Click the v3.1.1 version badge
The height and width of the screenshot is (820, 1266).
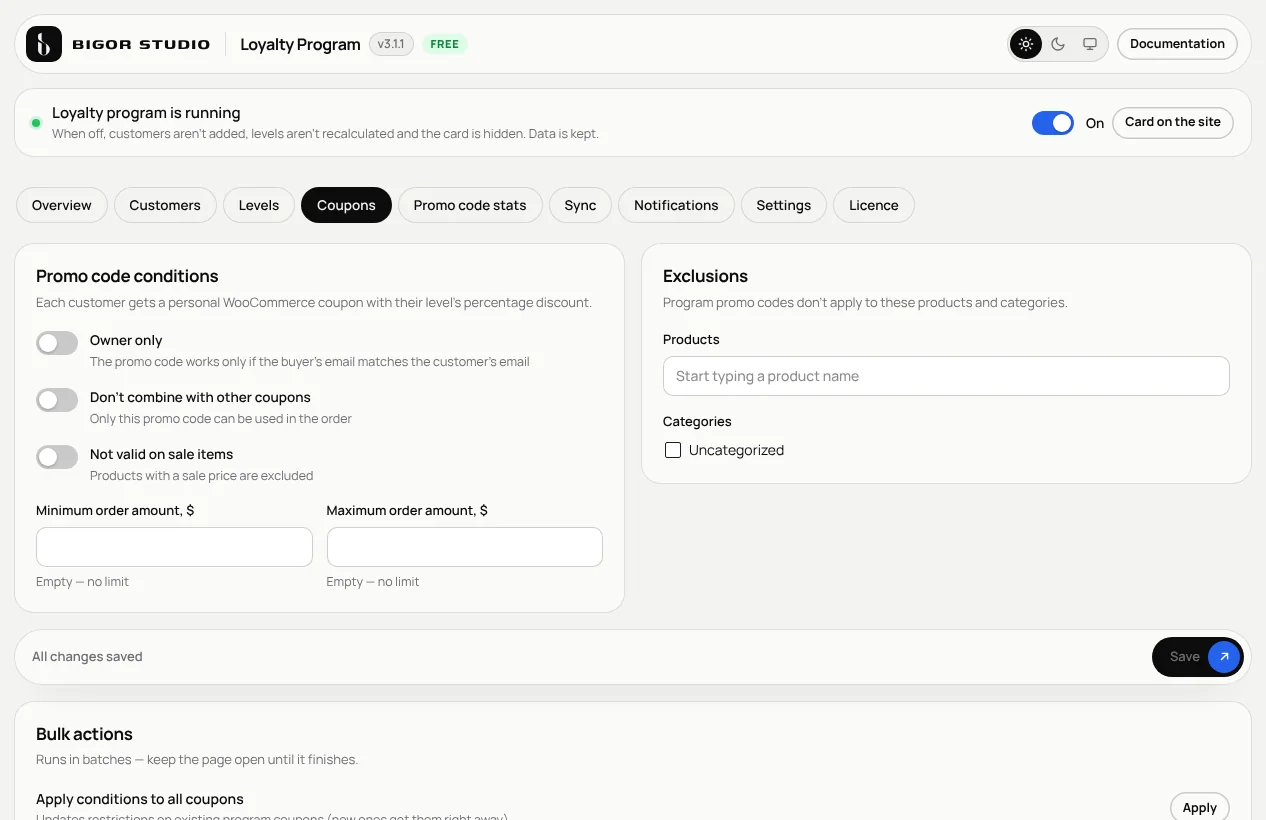(x=391, y=44)
